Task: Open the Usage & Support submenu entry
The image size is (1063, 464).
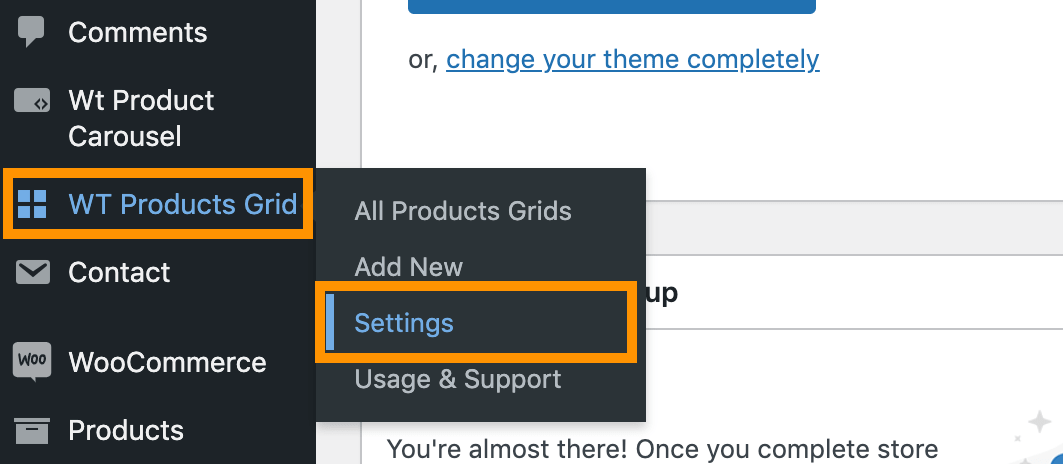Action: [458, 379]
